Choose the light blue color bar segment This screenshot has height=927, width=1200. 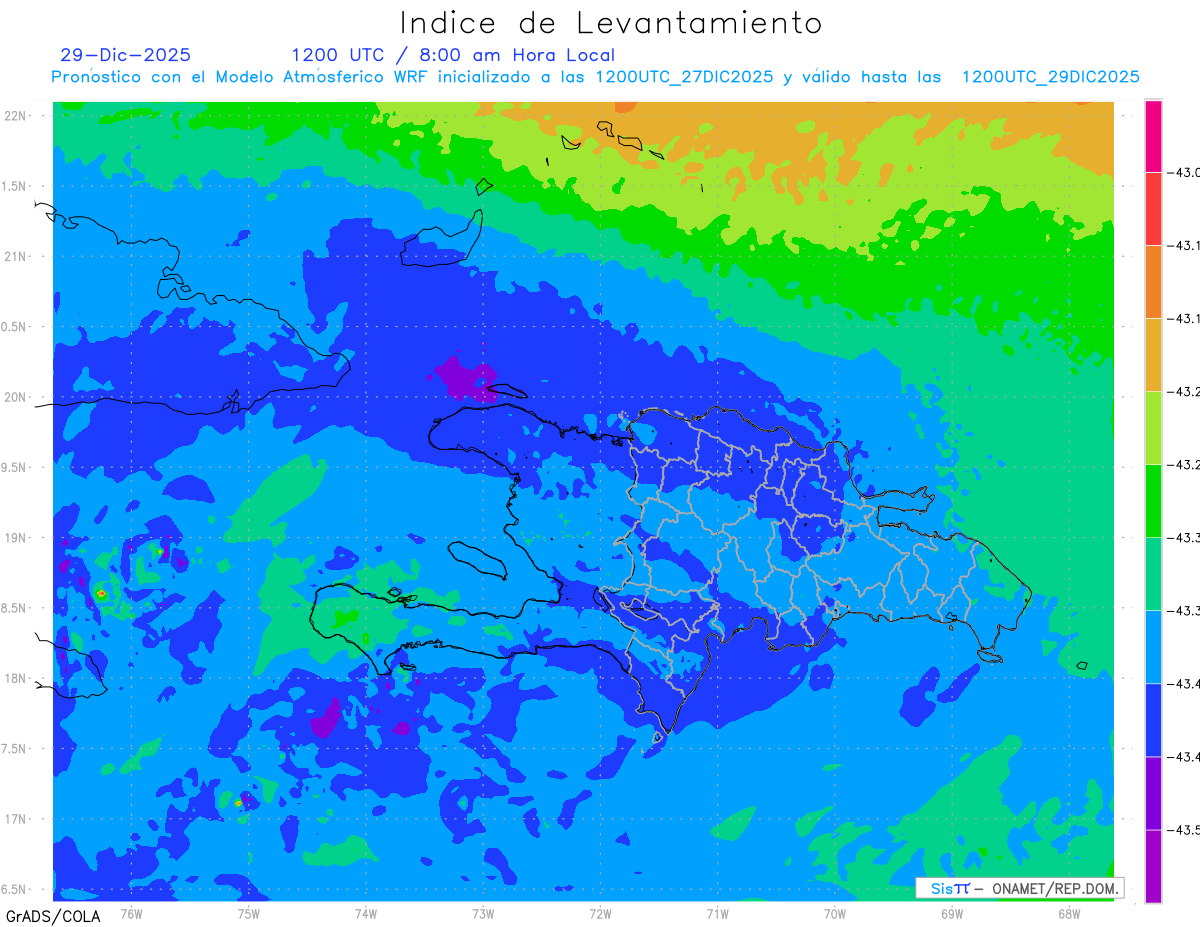(x=1153, y=647)
